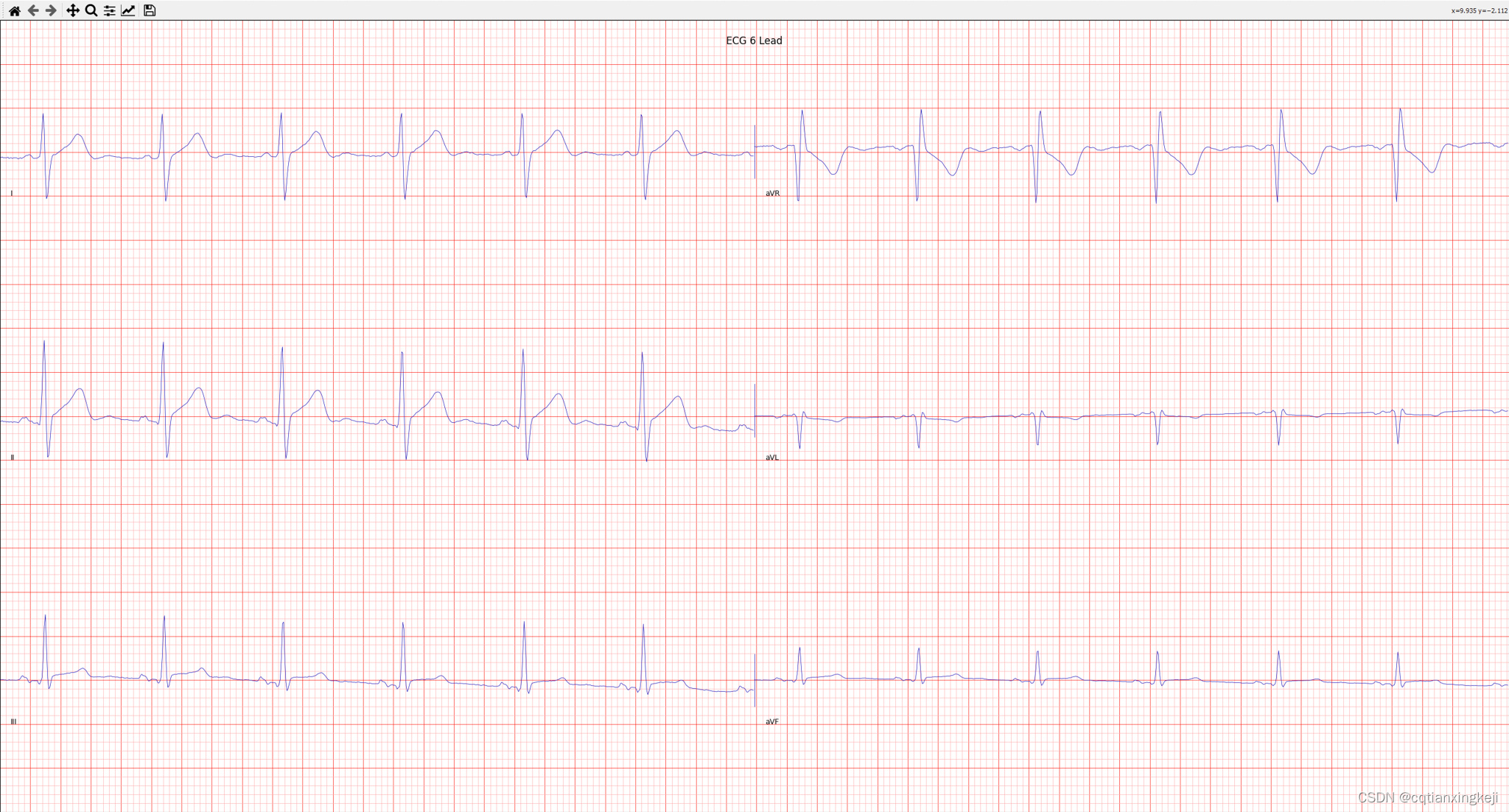Save the figure with disk icon
This screenshot has height=812, width=1509.
point(150,10)
